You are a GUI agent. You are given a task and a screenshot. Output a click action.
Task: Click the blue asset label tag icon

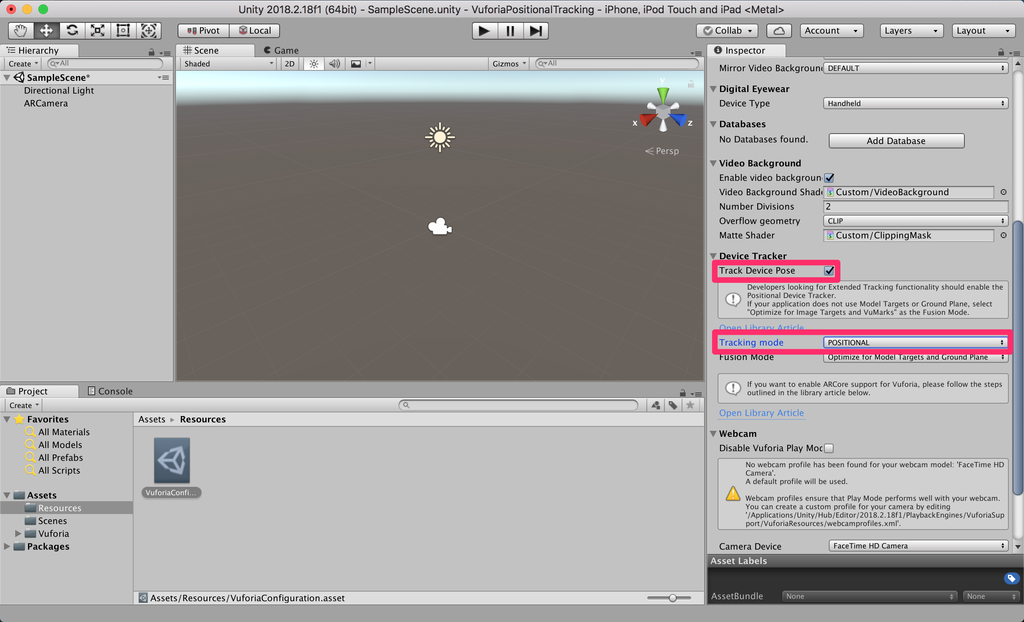(x=1011, y=578)
